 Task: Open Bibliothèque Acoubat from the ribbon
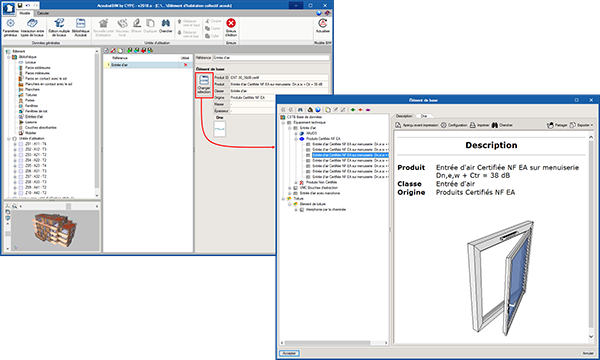(80, 27)
